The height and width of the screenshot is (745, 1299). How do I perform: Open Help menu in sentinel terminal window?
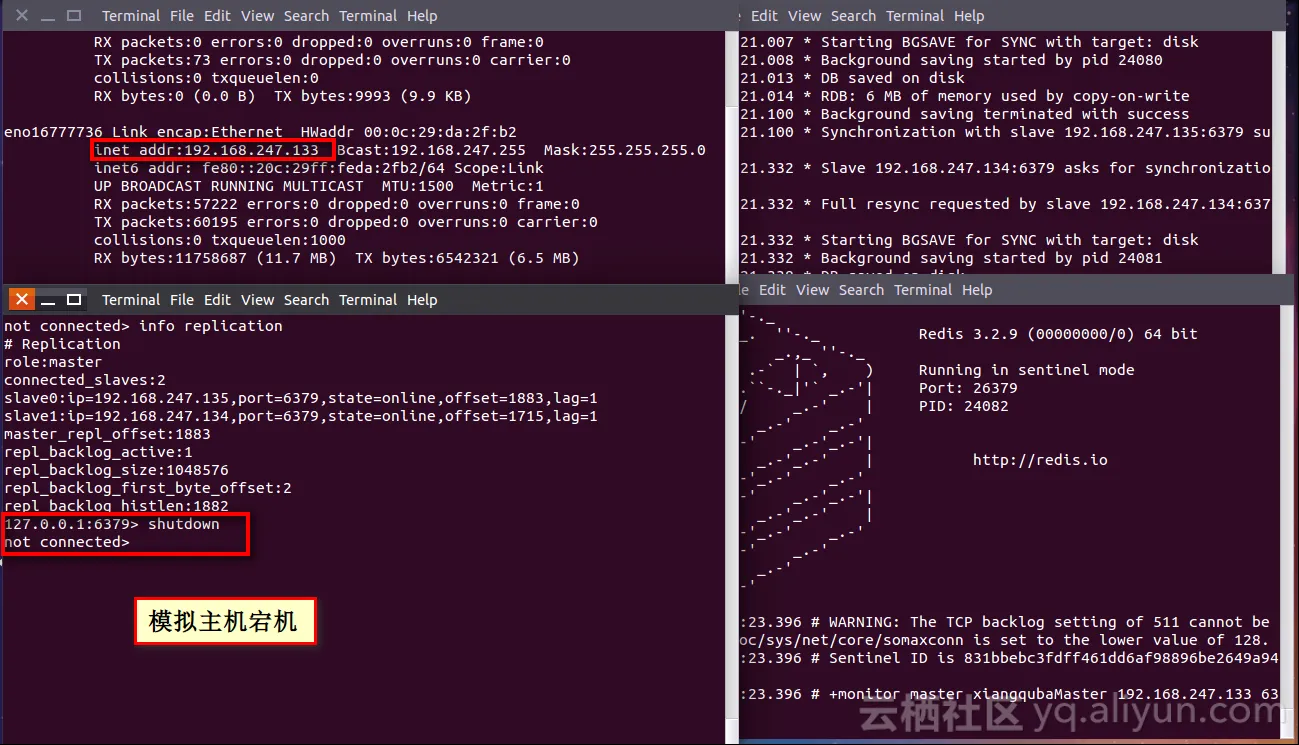coord(977,290)
